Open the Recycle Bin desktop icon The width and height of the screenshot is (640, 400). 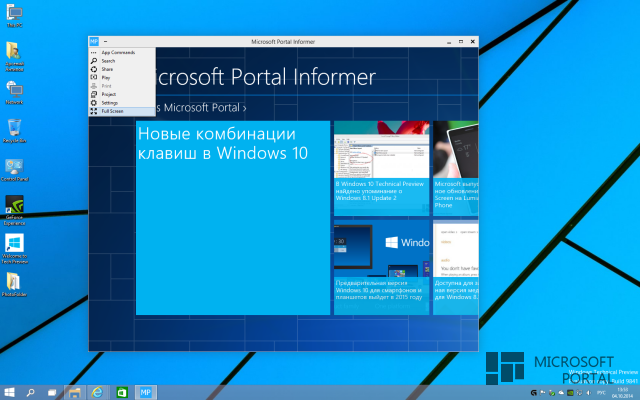pyautogui.click(x=15, y=131)
